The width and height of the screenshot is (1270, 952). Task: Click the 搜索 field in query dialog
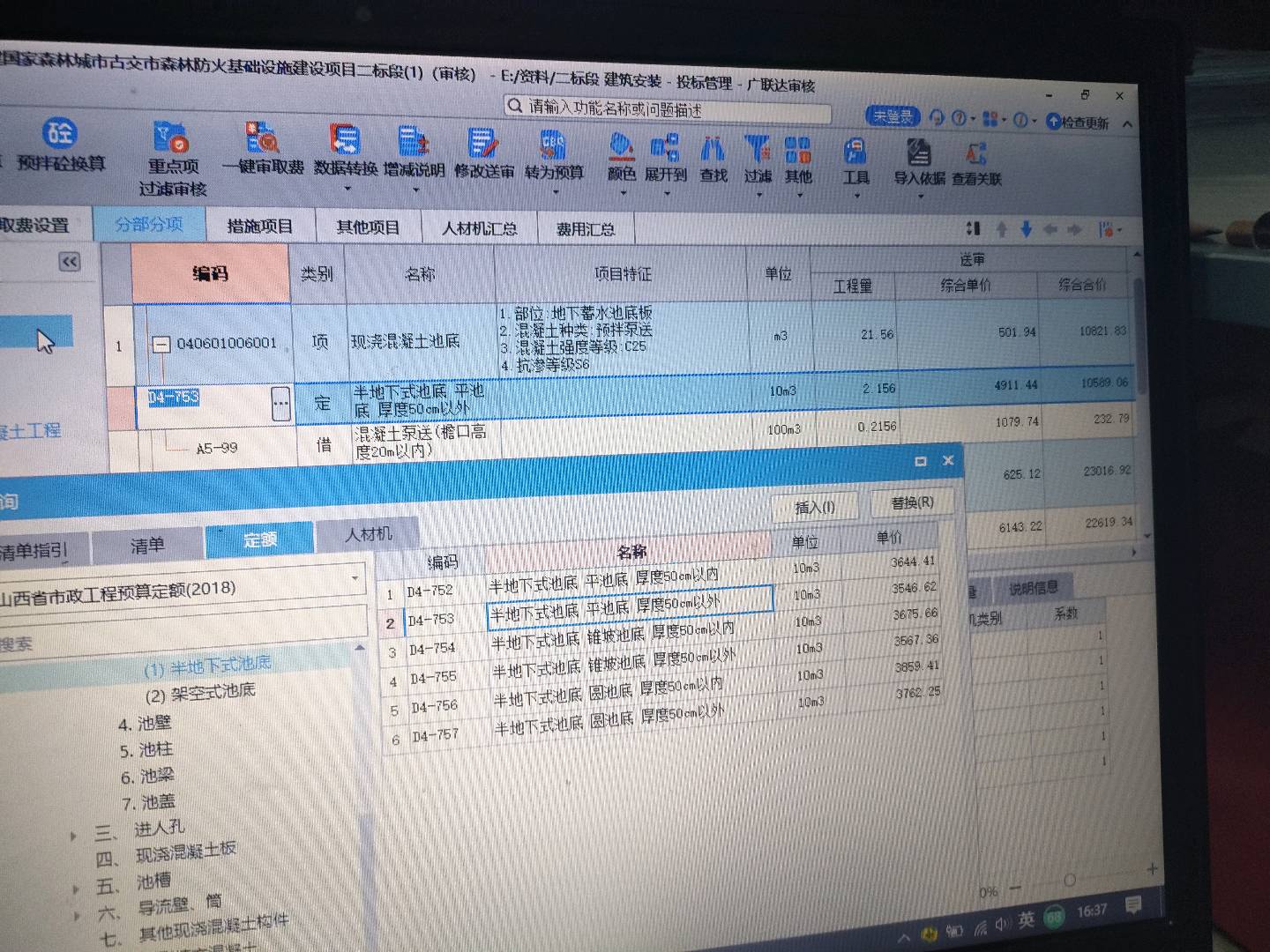pyautogui.click(x=181, y=630)
